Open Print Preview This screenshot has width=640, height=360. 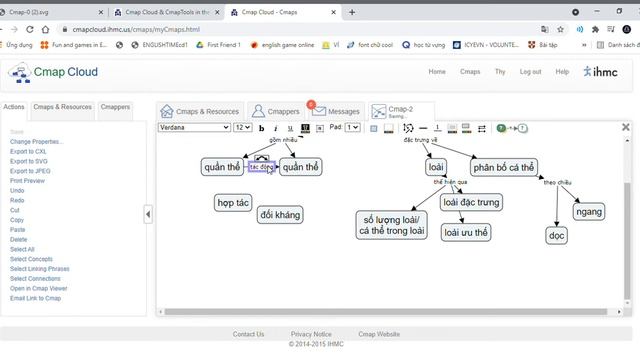pyautogui.click(x=27, y=181)
